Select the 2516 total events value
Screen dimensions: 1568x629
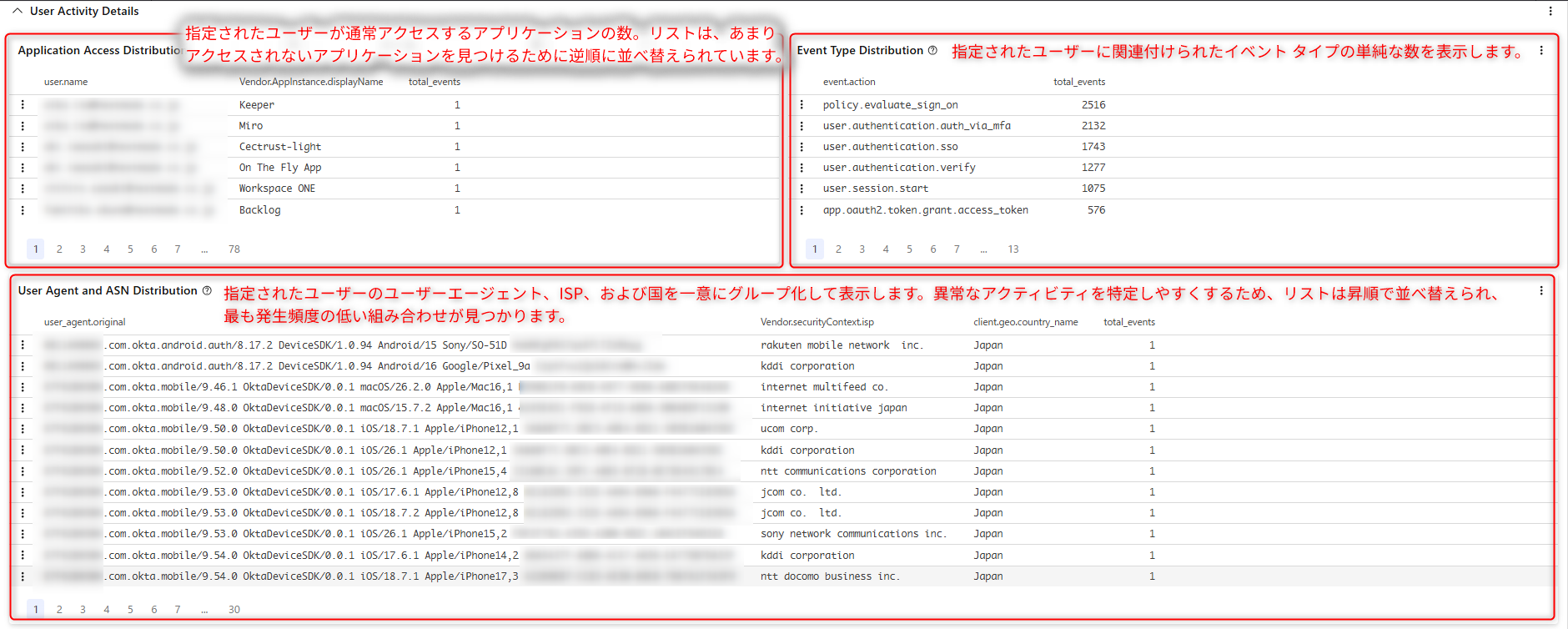[1093, 105]
